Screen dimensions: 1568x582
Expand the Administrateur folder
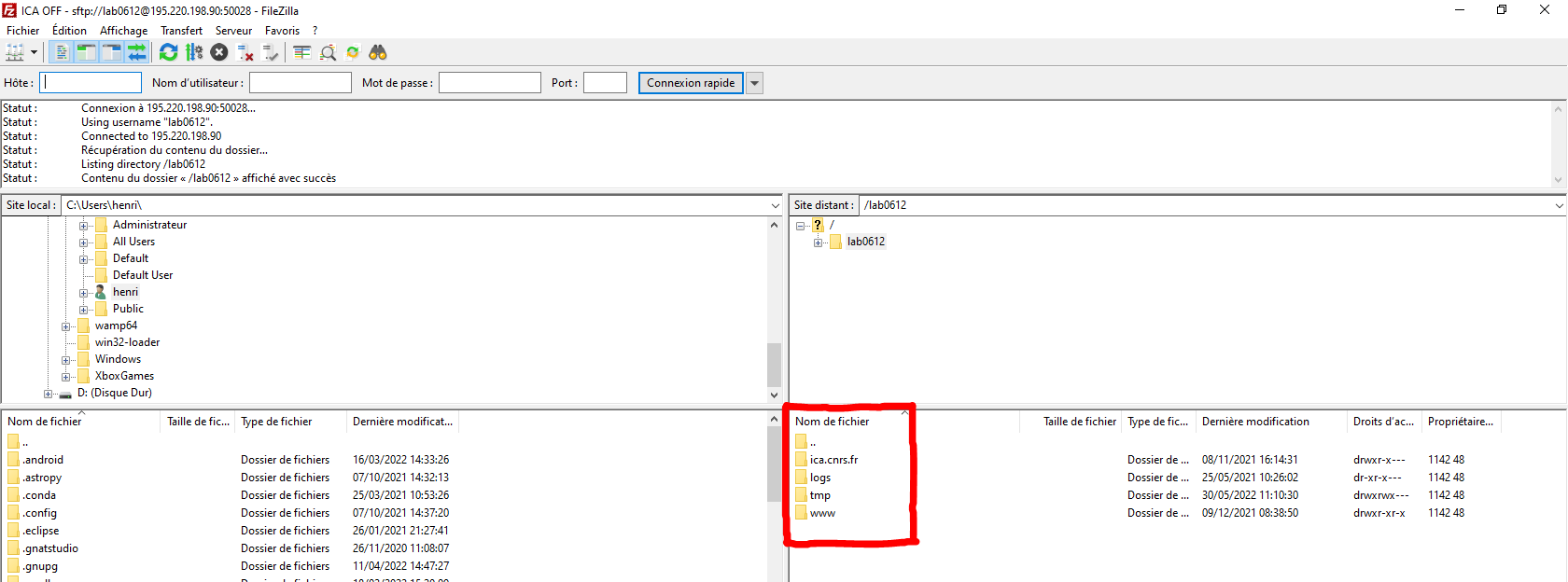(83, 226)
